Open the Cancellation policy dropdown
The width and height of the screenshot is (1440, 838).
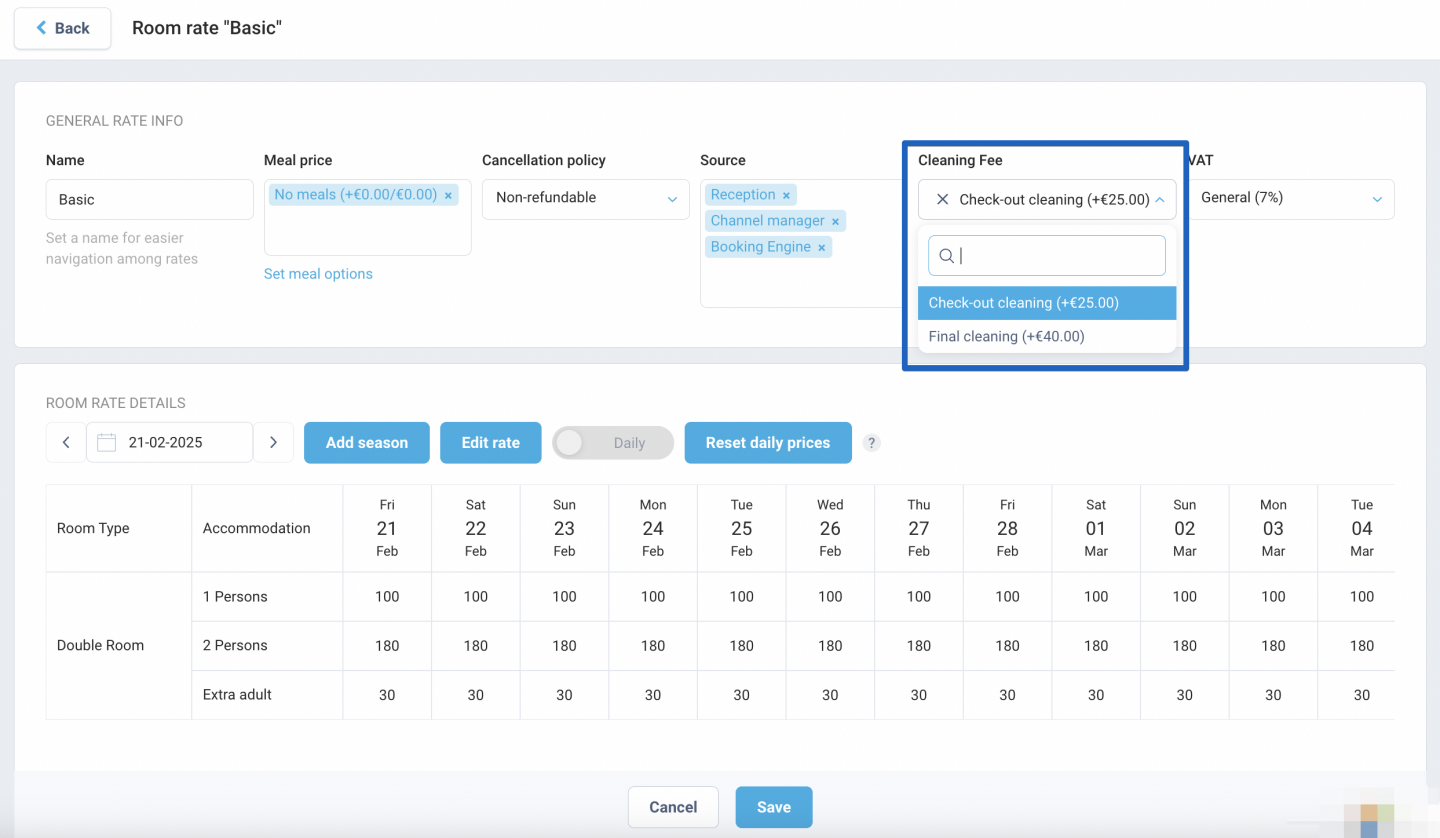(586, 199)
